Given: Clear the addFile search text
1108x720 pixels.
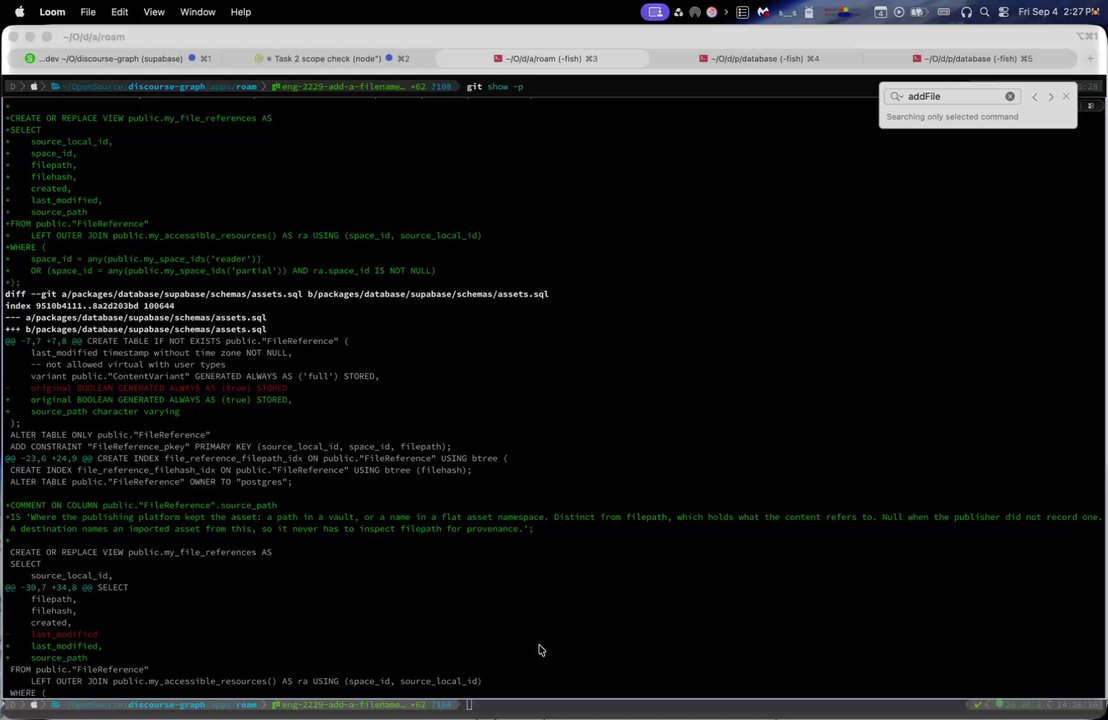Looking at the screenshot, I should coord(1010,96).
